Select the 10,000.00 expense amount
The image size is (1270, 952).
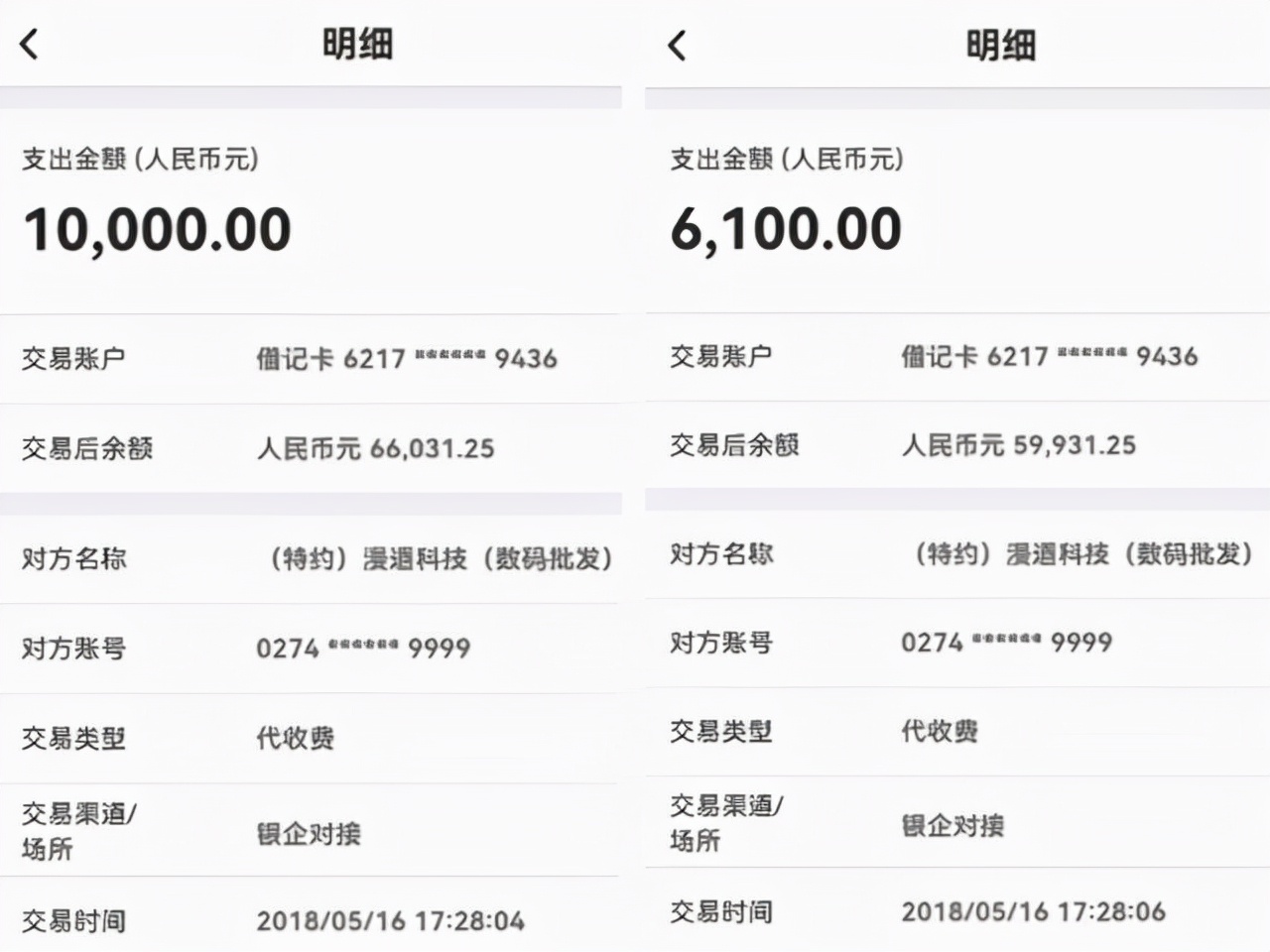(x=157, y=230)
